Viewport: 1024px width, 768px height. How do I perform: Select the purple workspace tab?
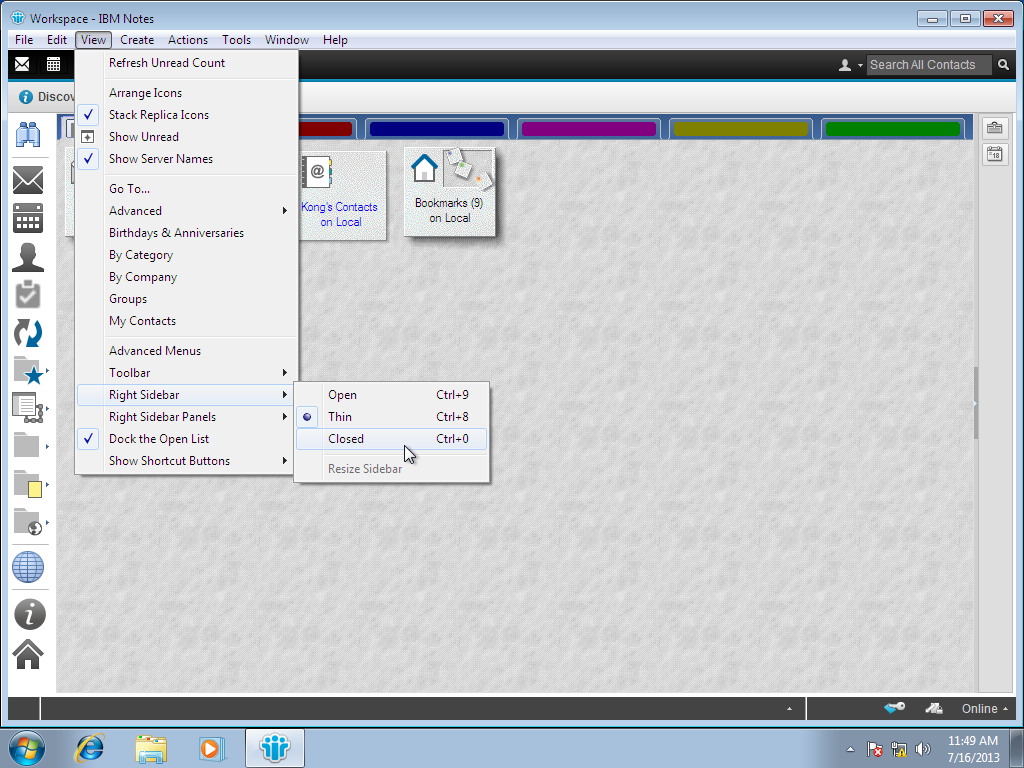pyautogui.click(x=588, y=129)
